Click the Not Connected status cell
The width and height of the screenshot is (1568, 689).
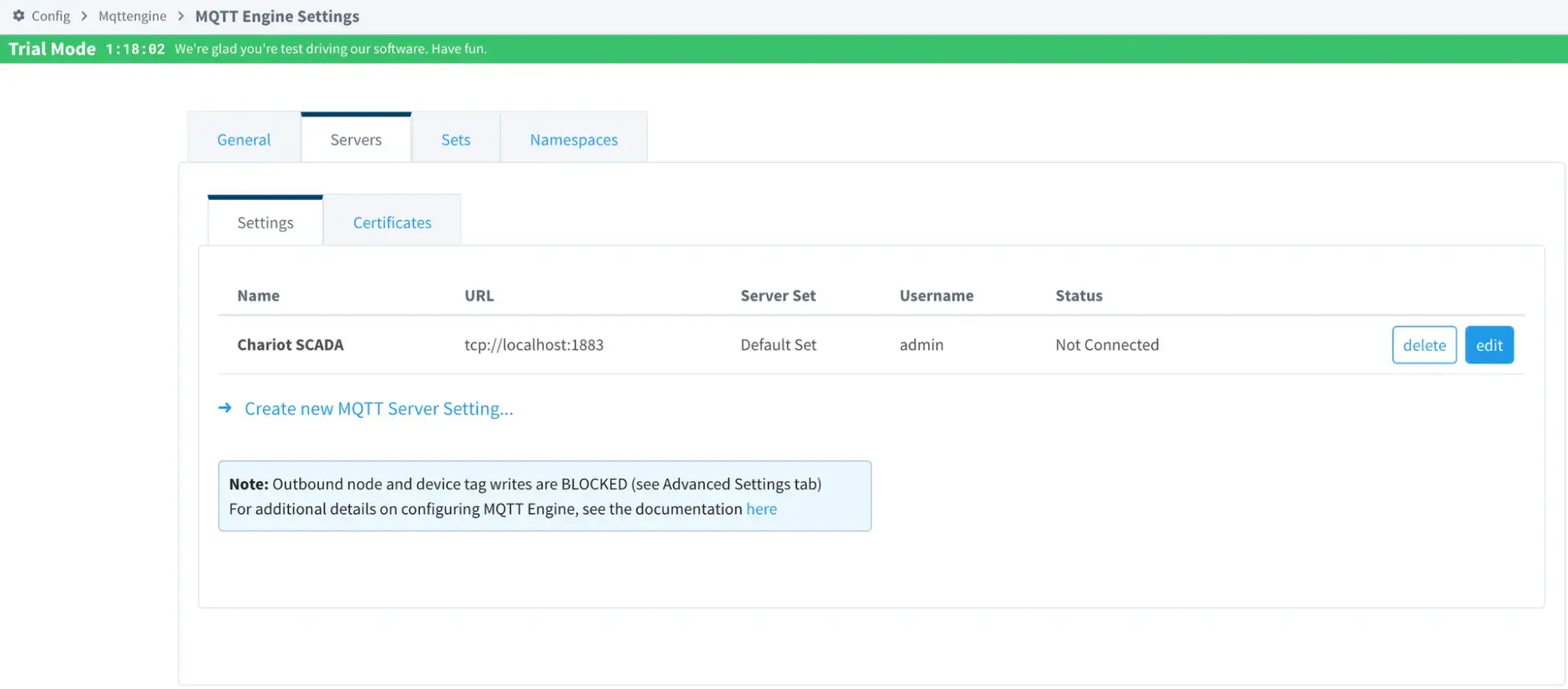[1107, 345]
